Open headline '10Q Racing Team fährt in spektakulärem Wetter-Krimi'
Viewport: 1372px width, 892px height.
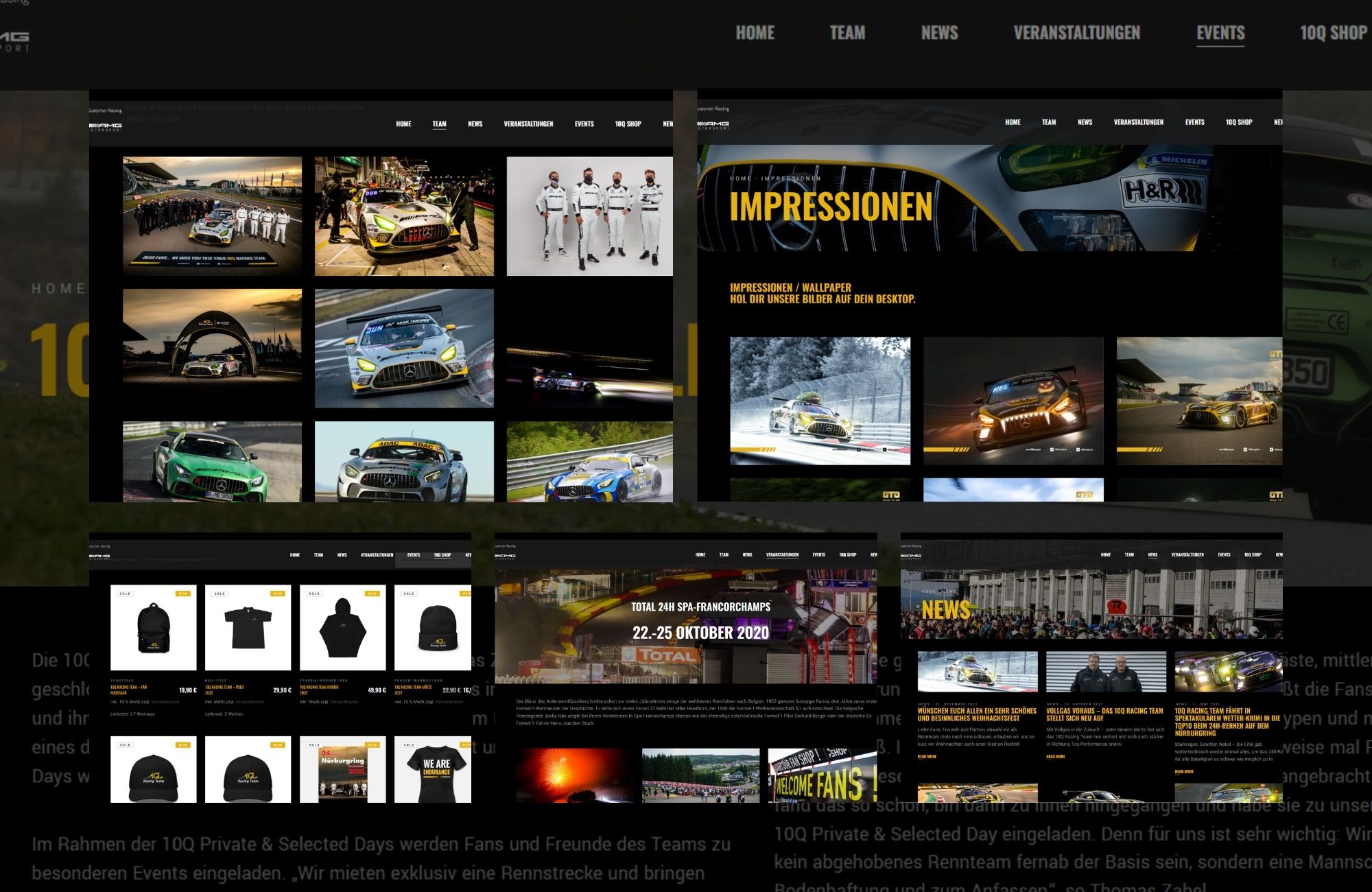[1227, 722]
